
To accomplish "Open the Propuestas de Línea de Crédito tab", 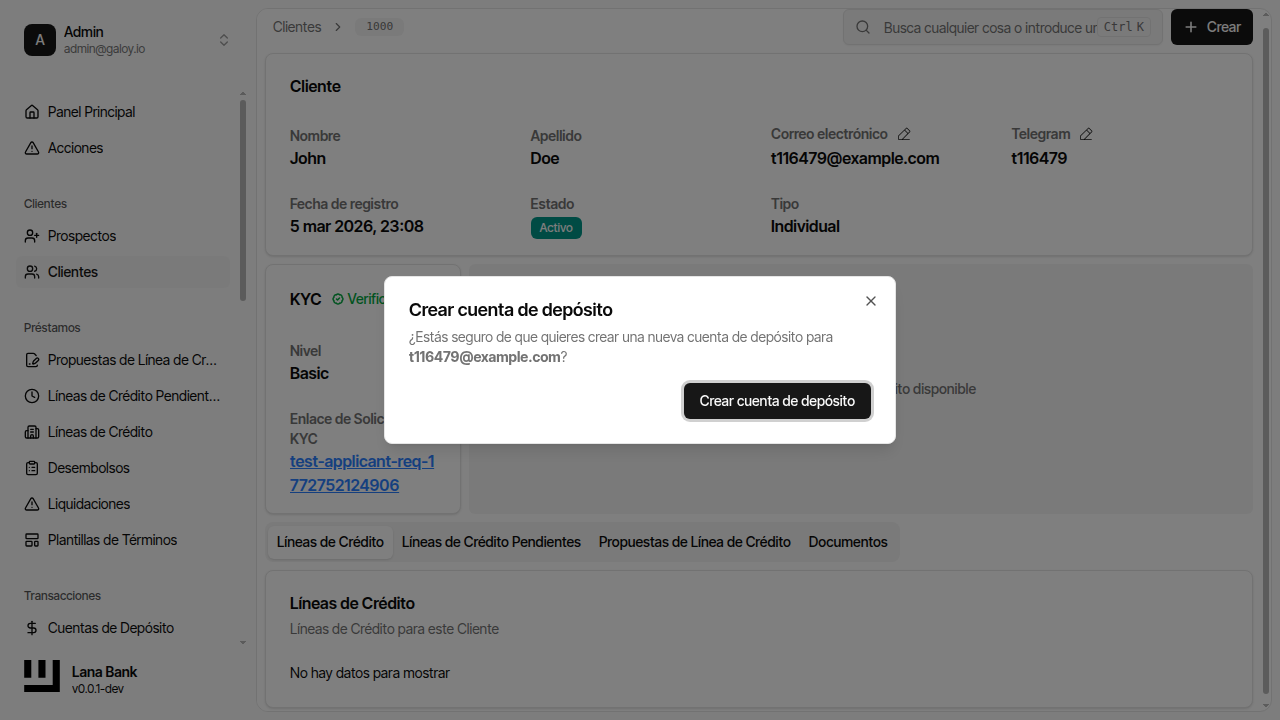I will [x=694, y=541].
